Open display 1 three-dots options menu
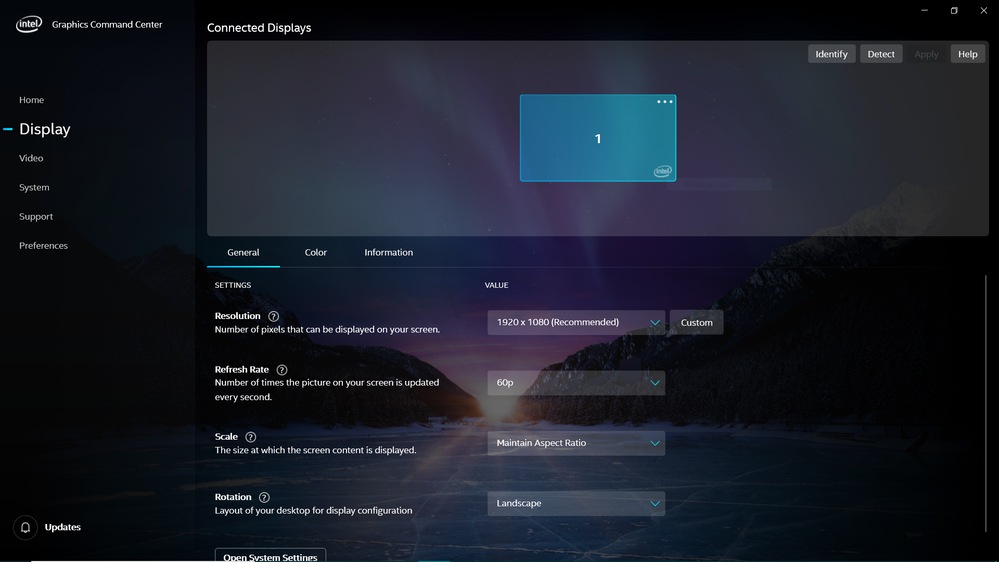The width and height of the screenshot is (999, 562). (x=665, y=102)
